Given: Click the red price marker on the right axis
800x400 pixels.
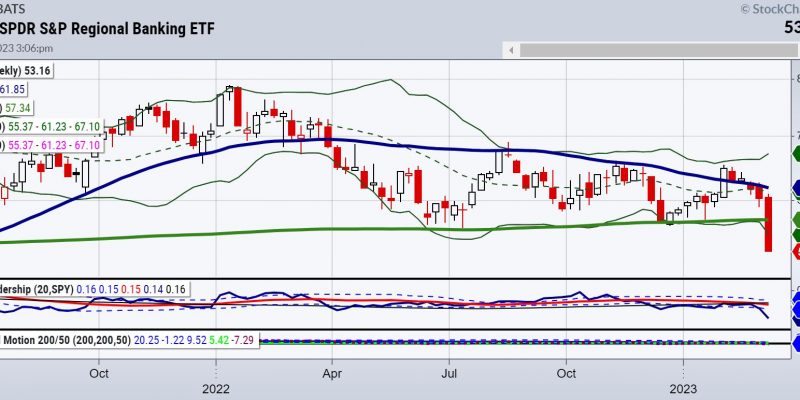Looking at the screenshot, I should tap(795, 251).
